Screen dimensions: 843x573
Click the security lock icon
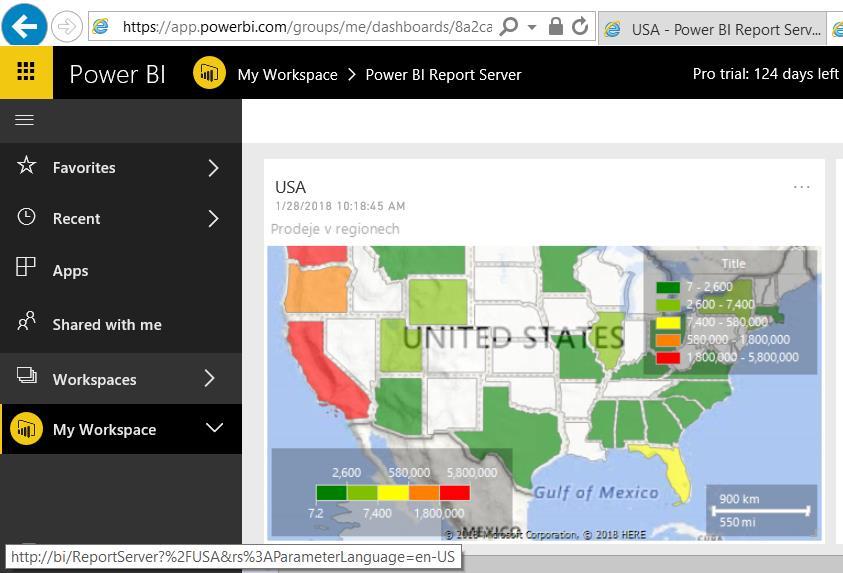[x=555, y=26]
